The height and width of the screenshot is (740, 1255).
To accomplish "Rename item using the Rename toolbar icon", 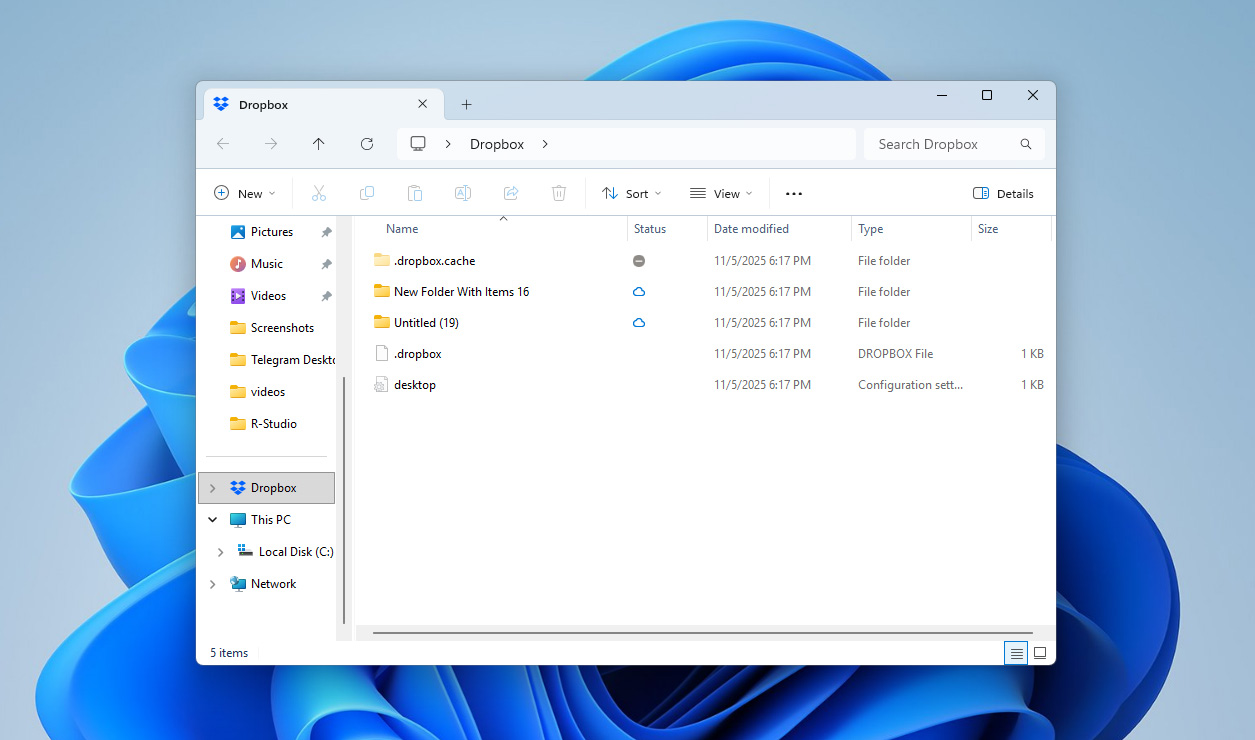I will (462, 192).
